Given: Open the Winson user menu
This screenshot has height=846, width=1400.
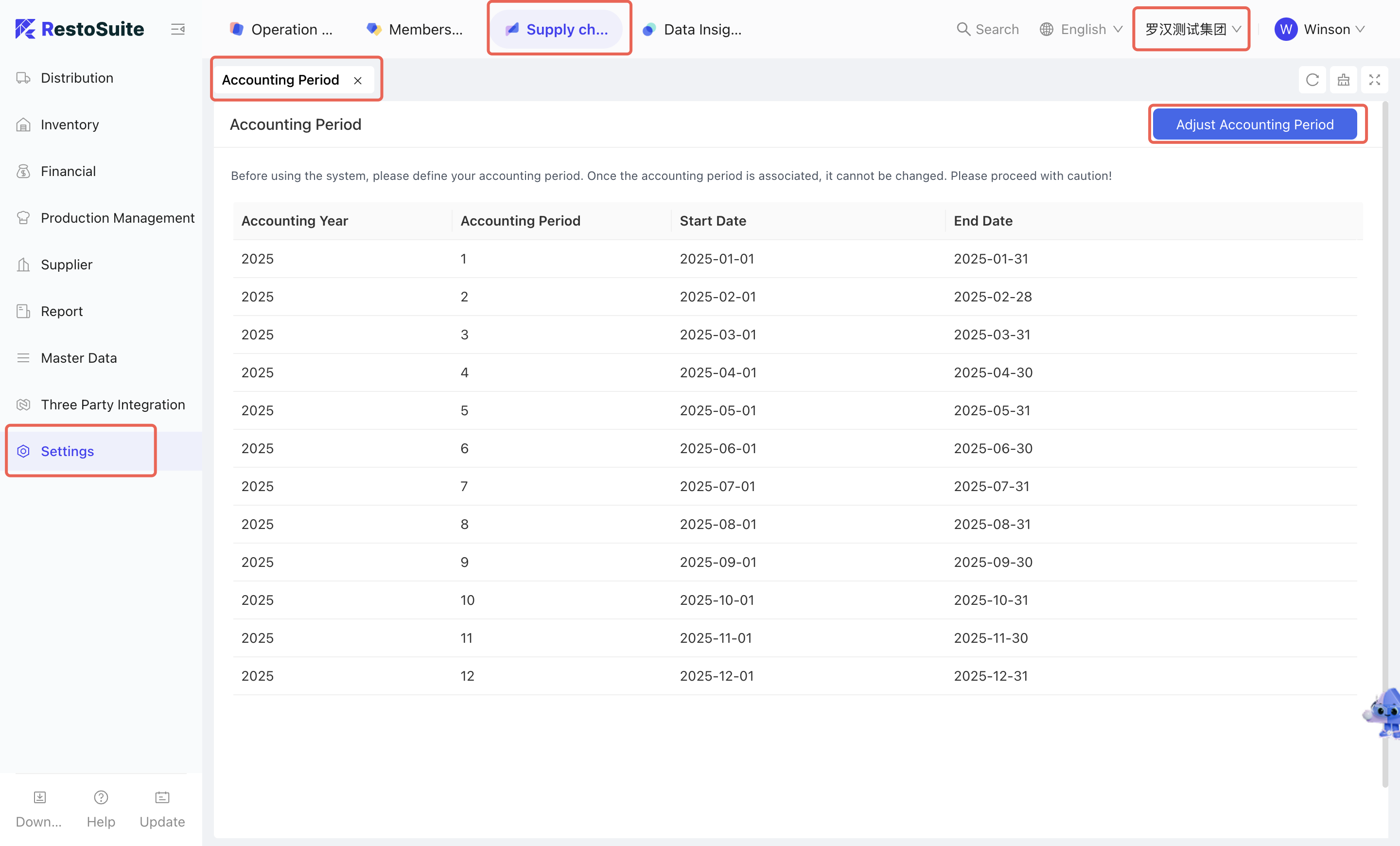Looking at the screenshot, I should (x=1319, y=29).
